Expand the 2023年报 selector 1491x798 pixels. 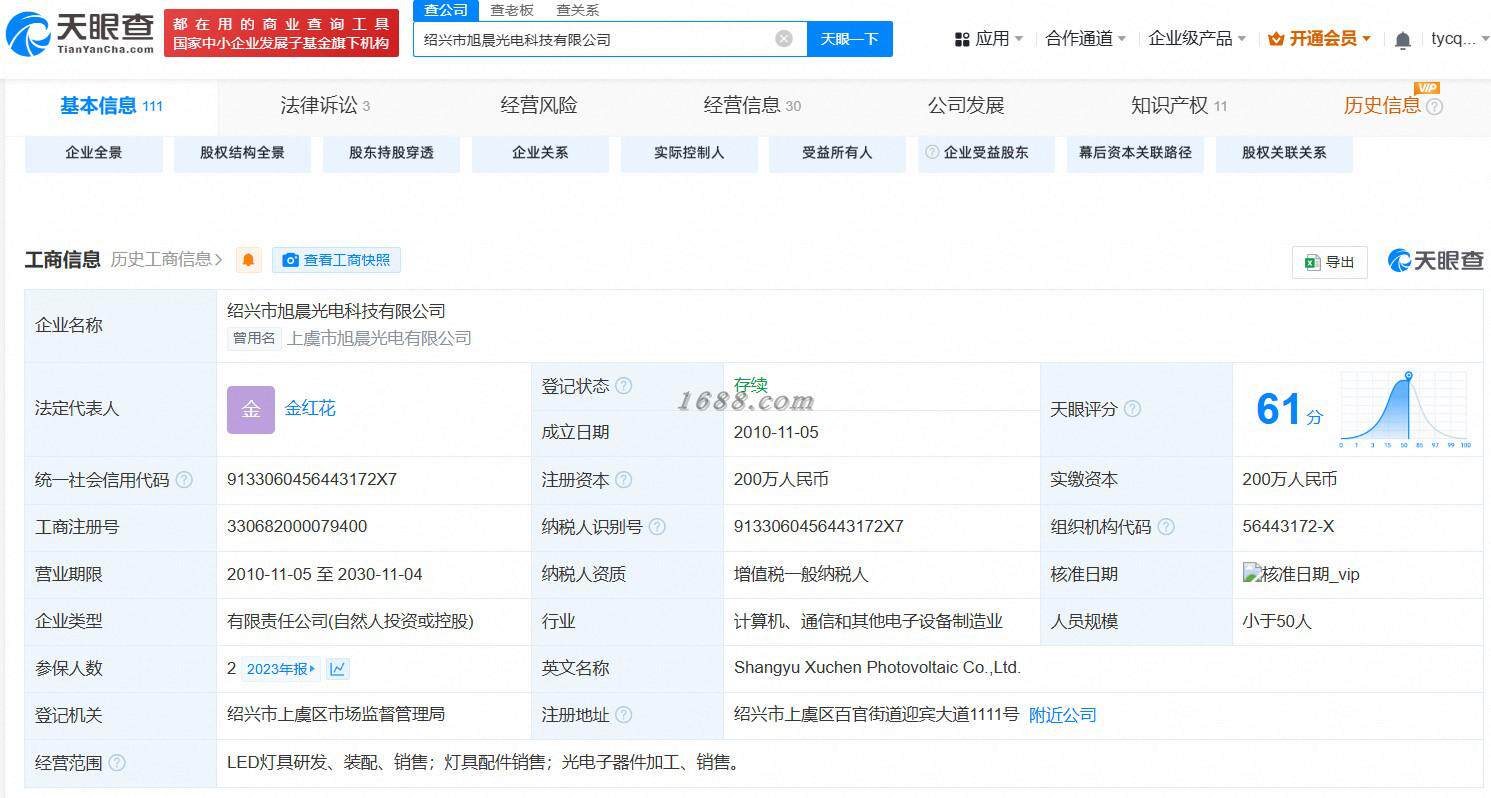click(280, 669)
